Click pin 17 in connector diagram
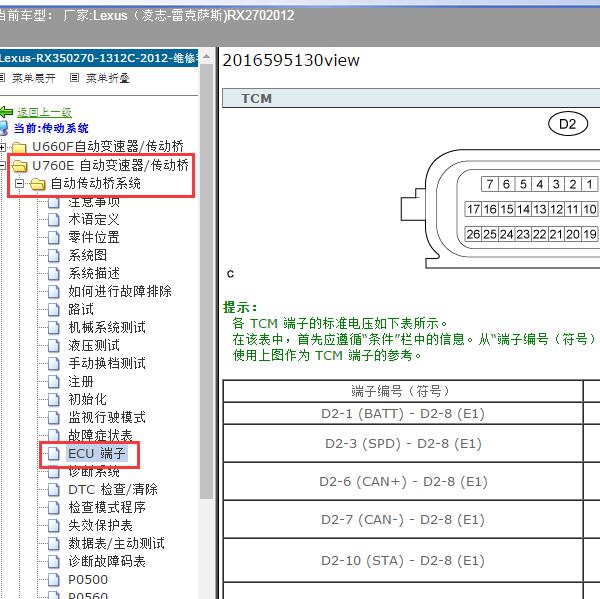 coord(473,209)
